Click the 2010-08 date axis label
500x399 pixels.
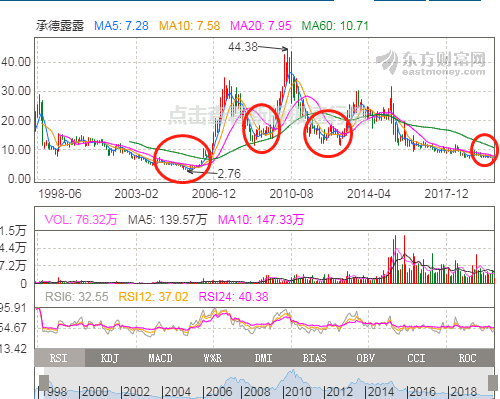coord(291,194)
